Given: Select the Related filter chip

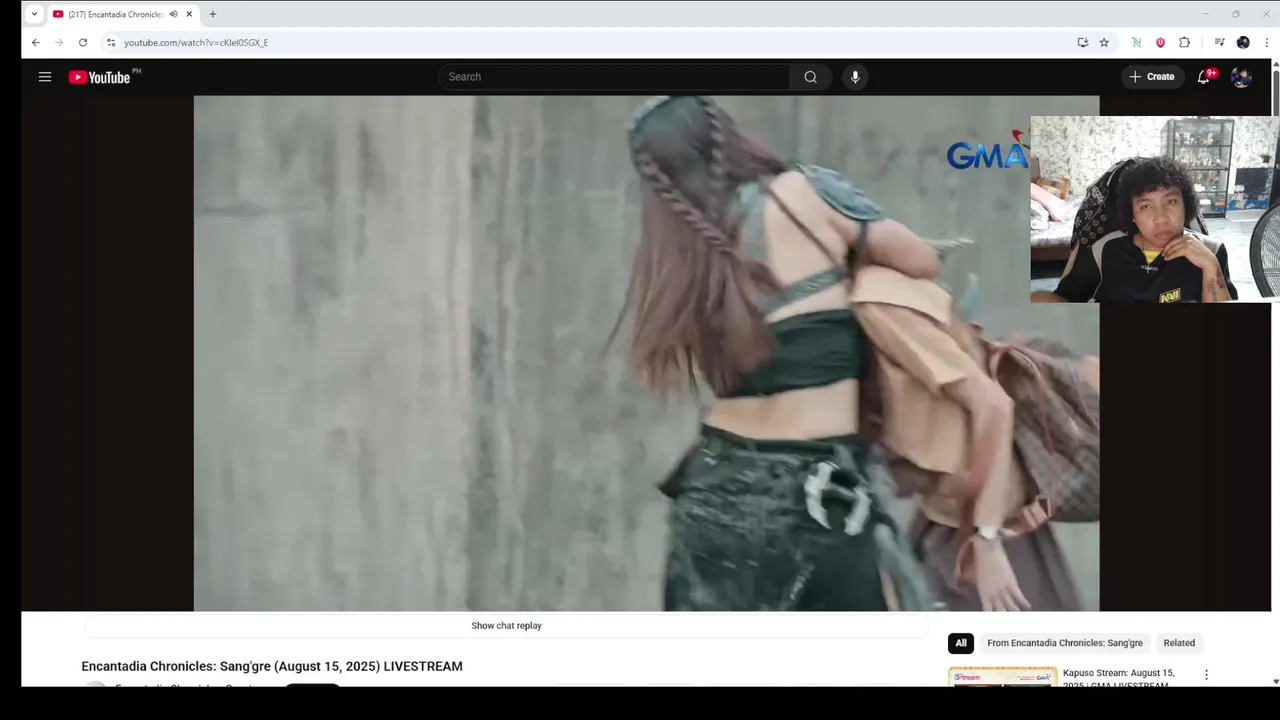Looking at the screenshot, I should tap(1179, 643).
